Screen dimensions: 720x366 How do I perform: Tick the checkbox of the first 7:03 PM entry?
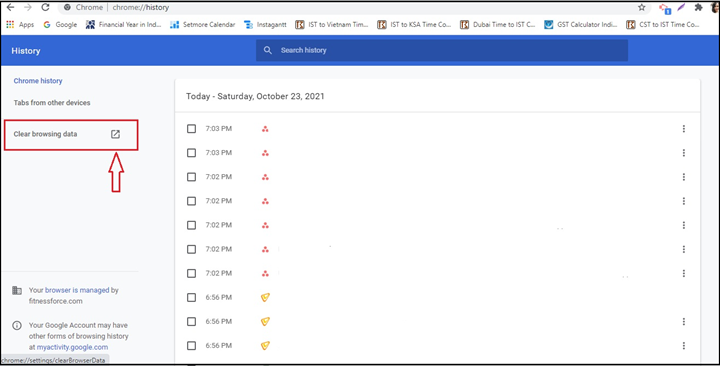click(191, 129)
